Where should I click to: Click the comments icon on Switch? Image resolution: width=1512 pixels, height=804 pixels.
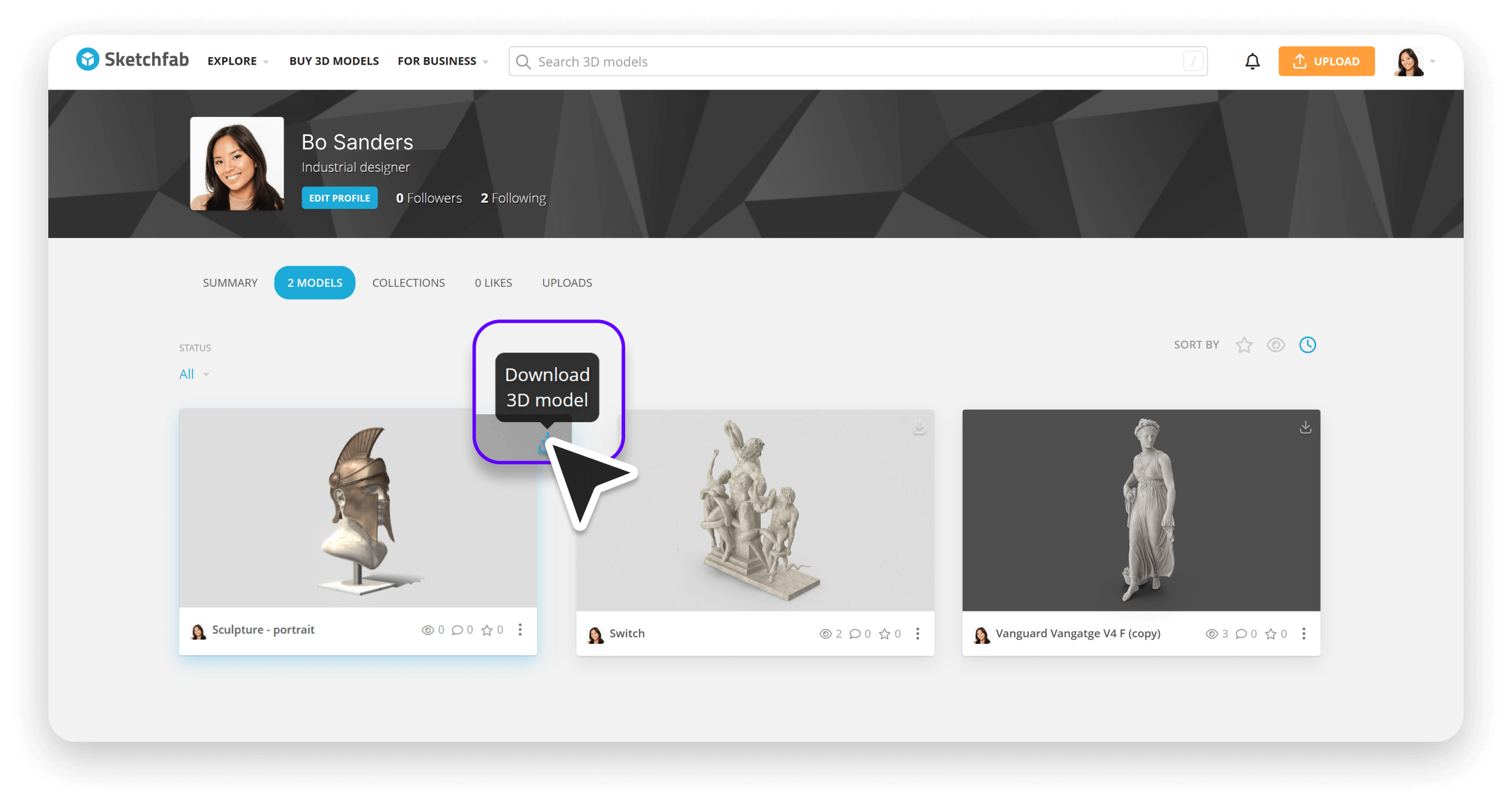click(855, 633)
